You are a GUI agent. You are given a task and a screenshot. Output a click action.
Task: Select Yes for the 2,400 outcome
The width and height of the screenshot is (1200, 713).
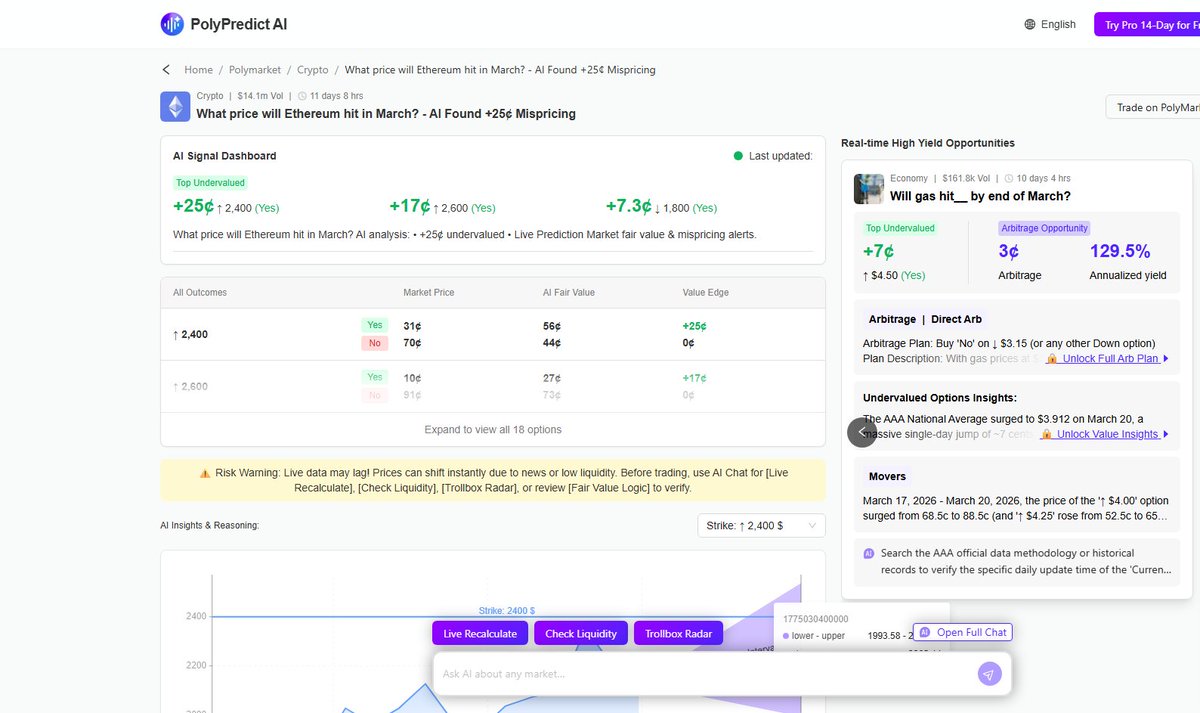pos(375,325)
